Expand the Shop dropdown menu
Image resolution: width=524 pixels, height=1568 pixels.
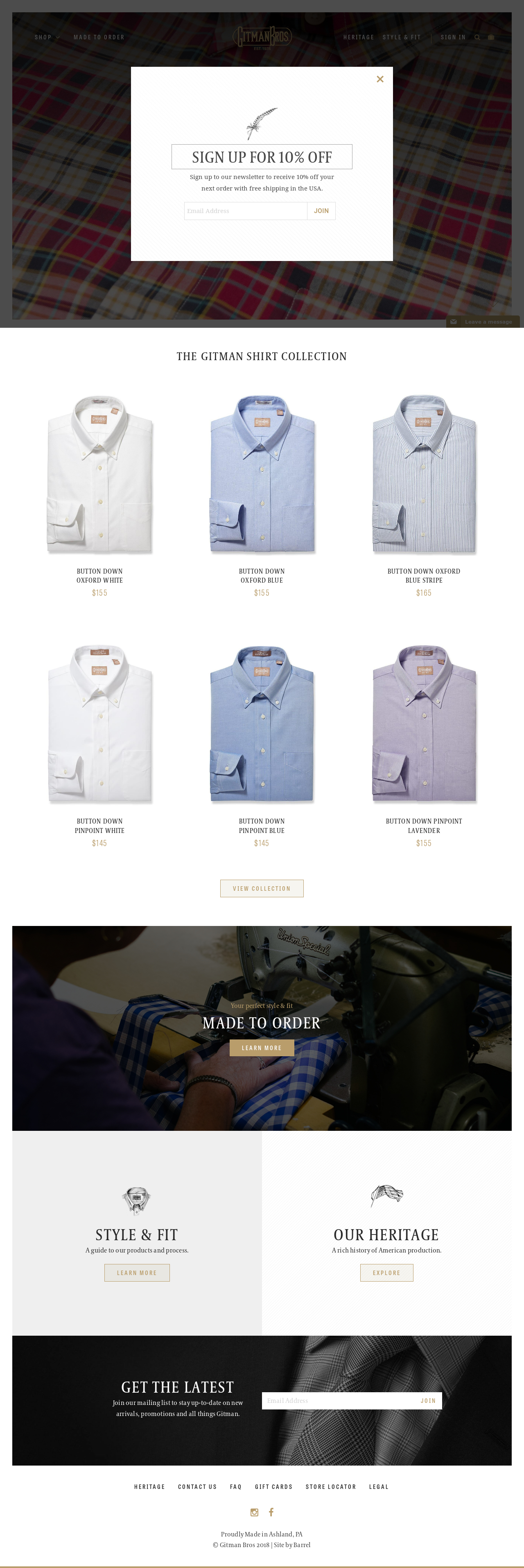(x=47, y=38)
